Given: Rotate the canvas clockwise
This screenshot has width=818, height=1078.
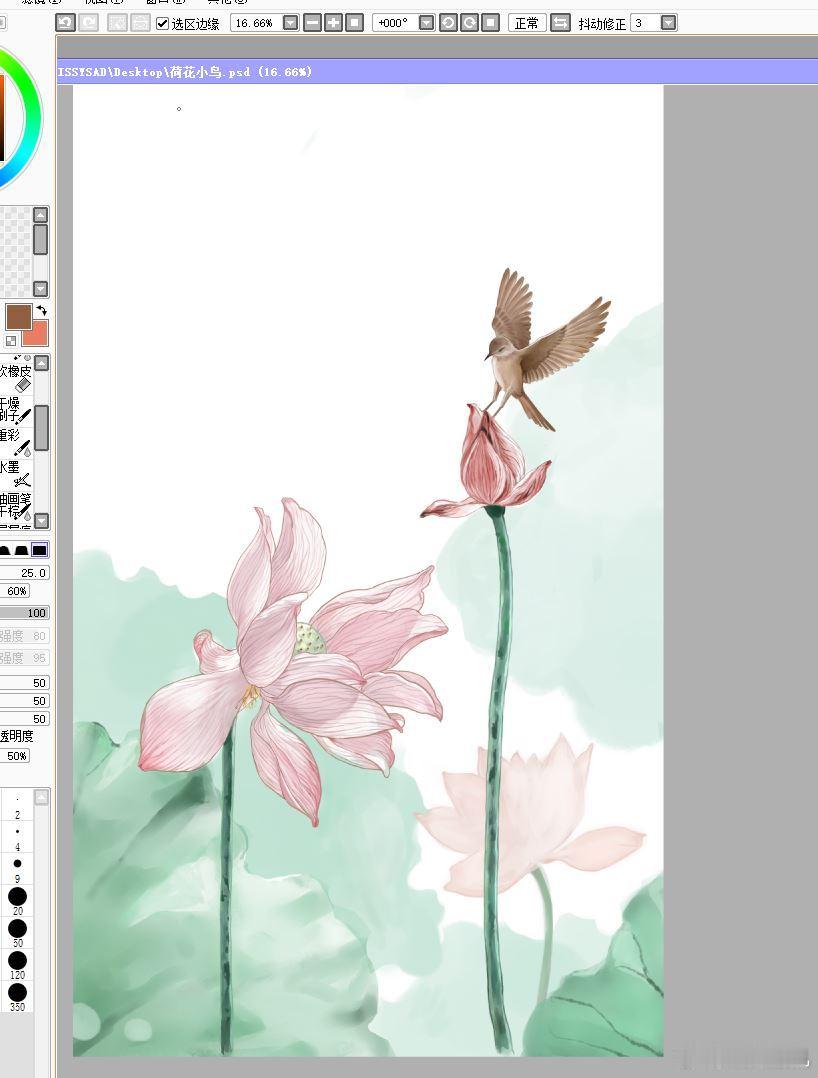Looking at the screenshot, I should coord(469,23).
